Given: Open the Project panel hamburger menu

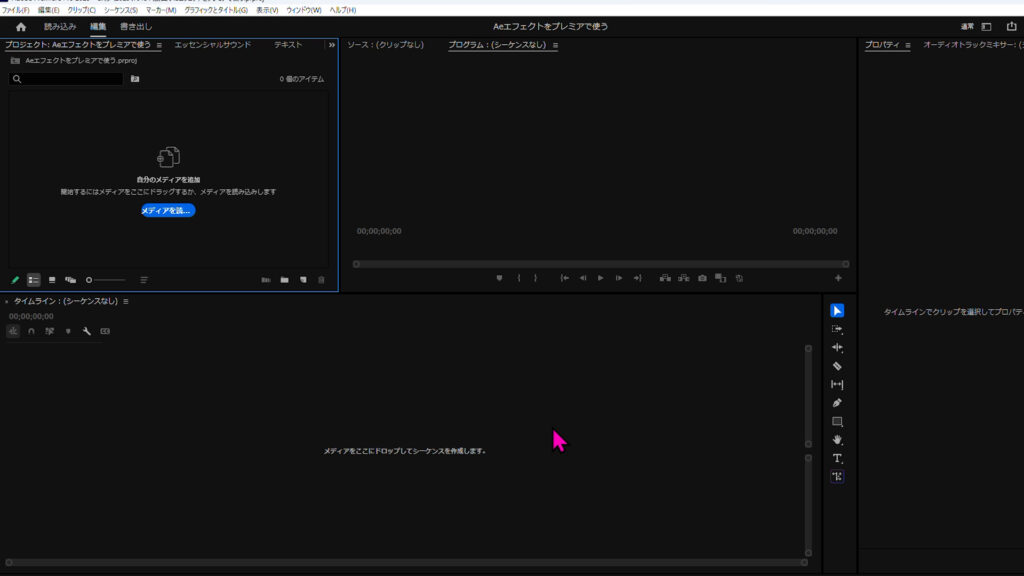Looking at the screenshot, I should click(159, 45).
